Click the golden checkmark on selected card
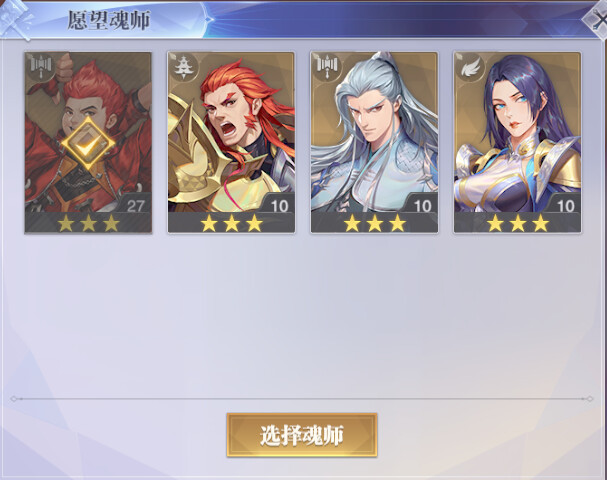Screen dimensions: 607x480 click(x=88, y=144)
